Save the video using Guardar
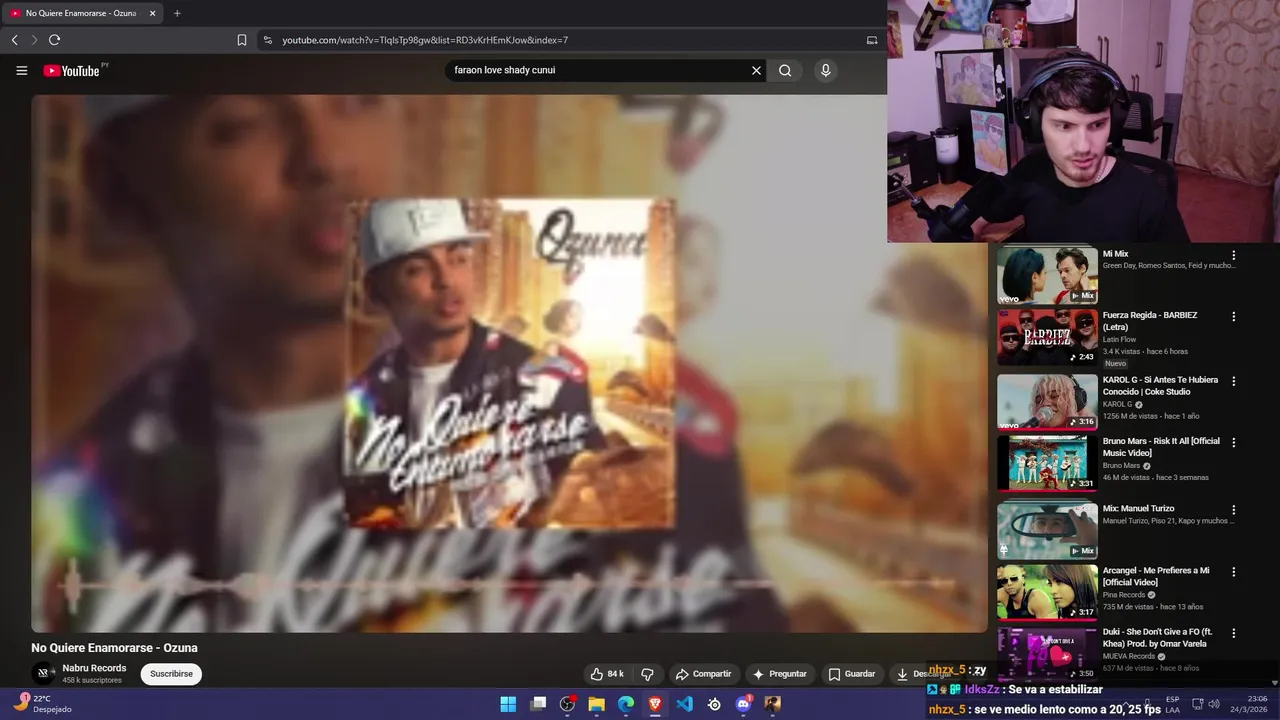This screenshot has width=1280, height=720. point(852,674)
